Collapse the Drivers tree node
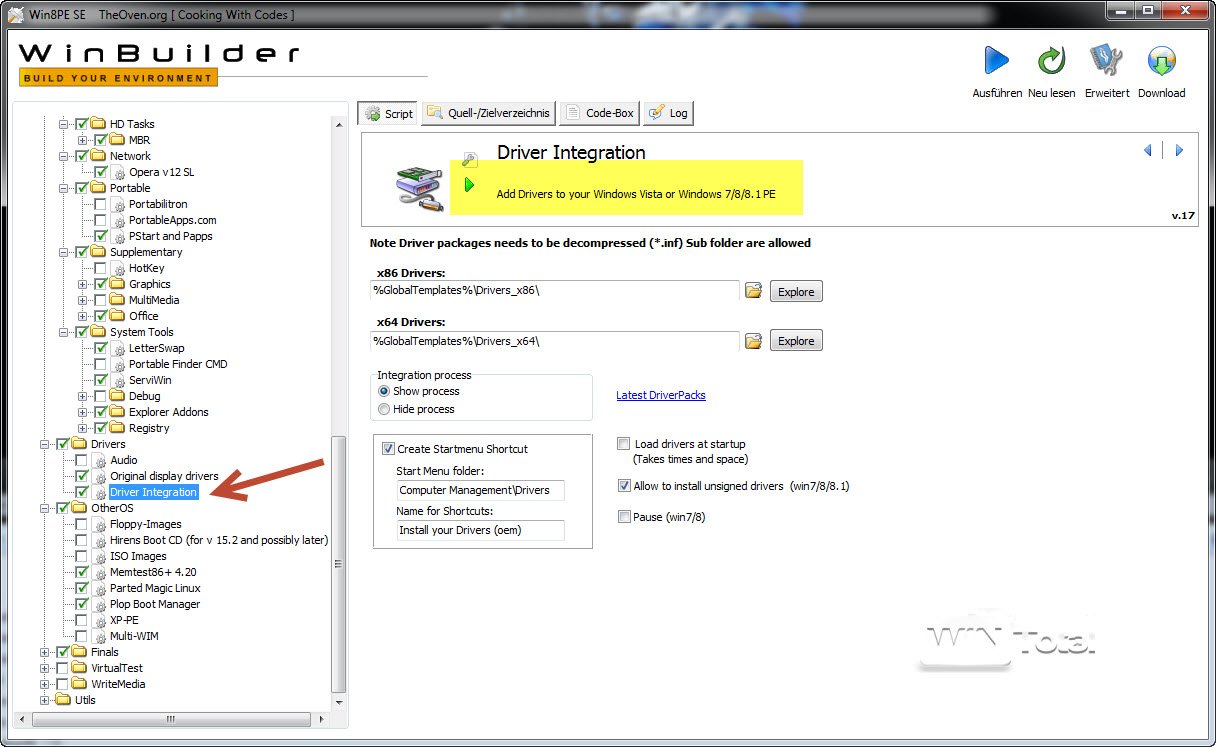Screen dimensions: 1216x747 45,444
